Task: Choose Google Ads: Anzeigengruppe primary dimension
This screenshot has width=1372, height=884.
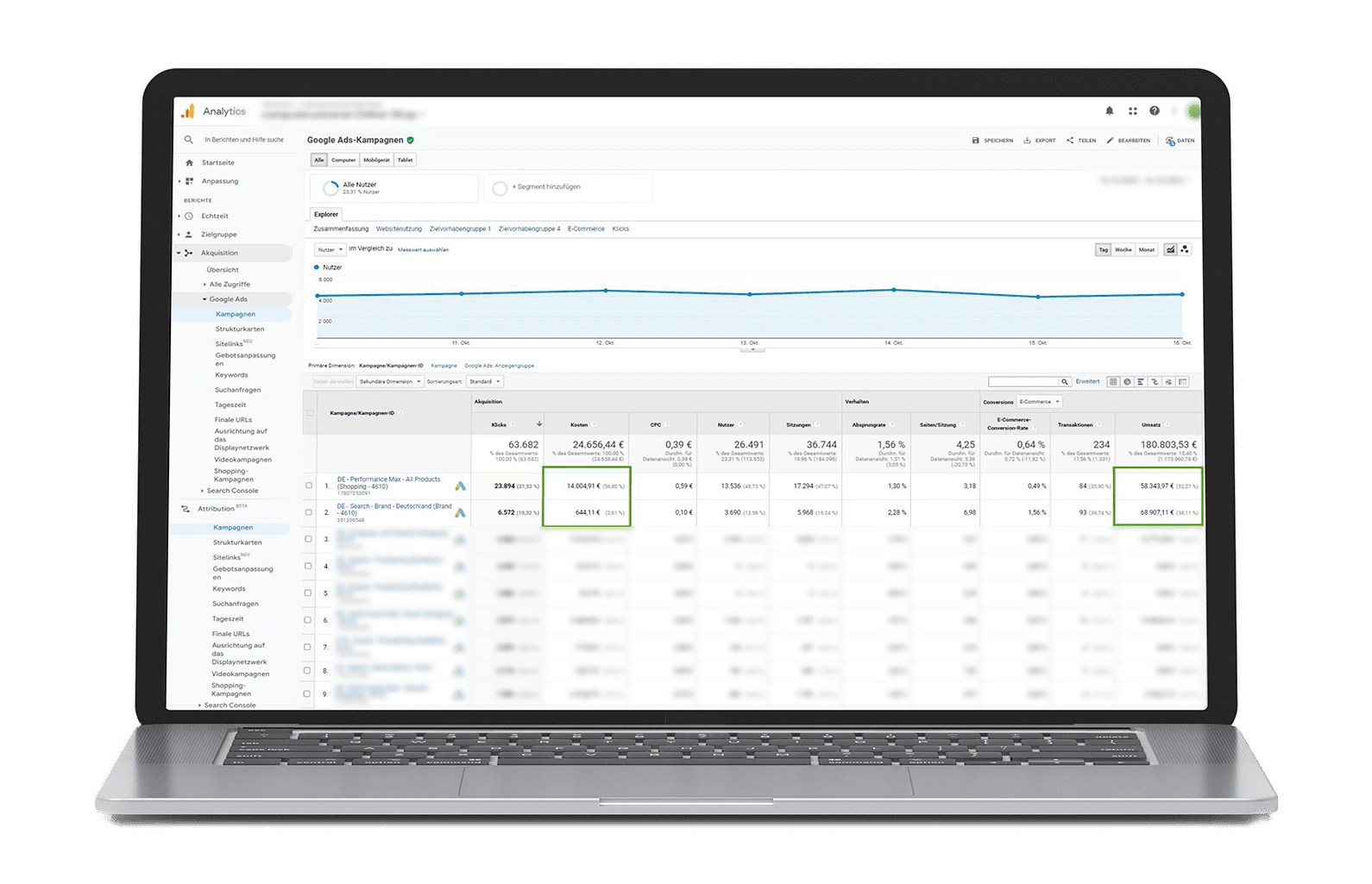Action: (x=500, y=366)
